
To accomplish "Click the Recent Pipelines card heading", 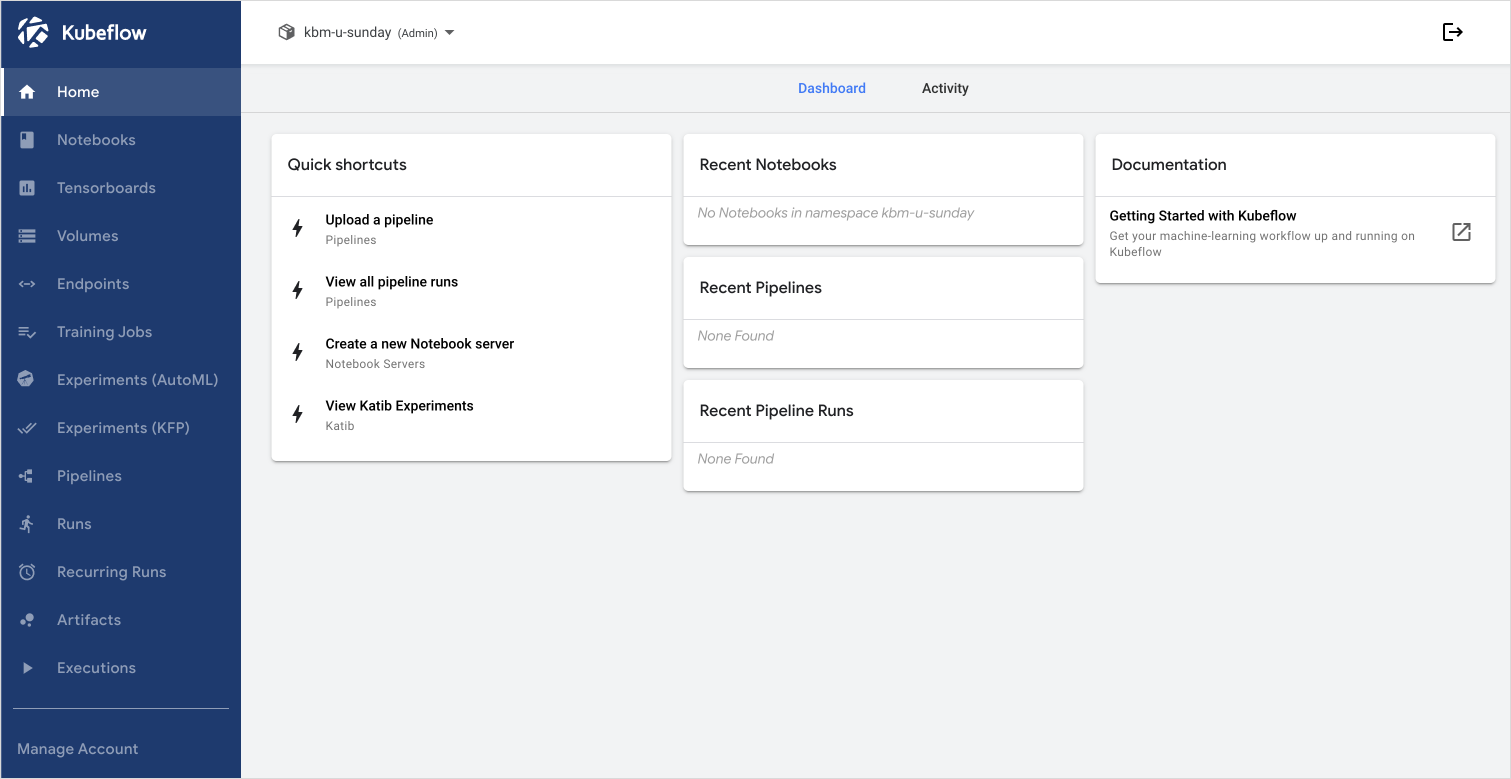I will (x=761, y=287).
